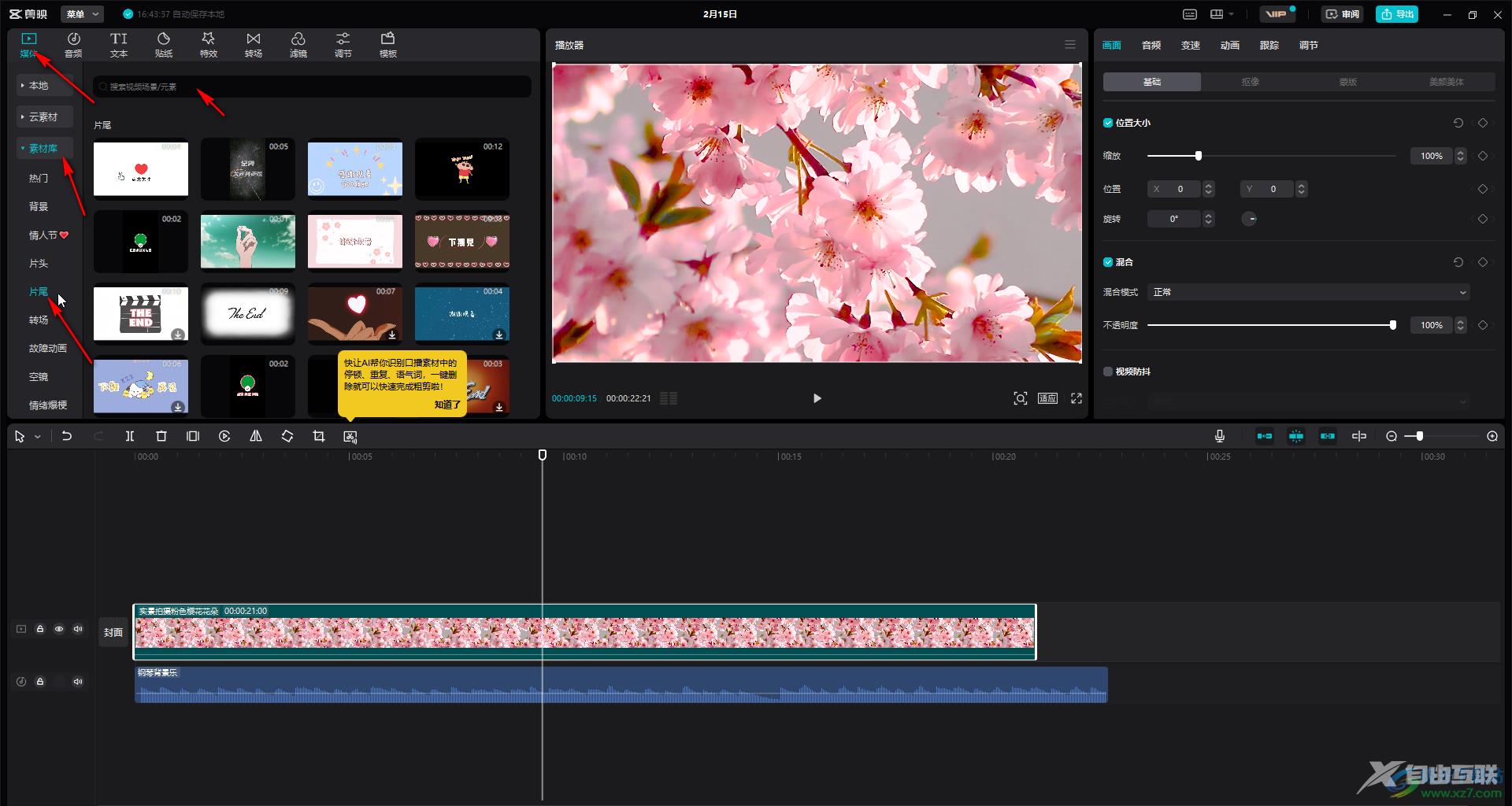
Task: Add keyframe for 缩放 (scale)
Action: (x=1483, y=156)
